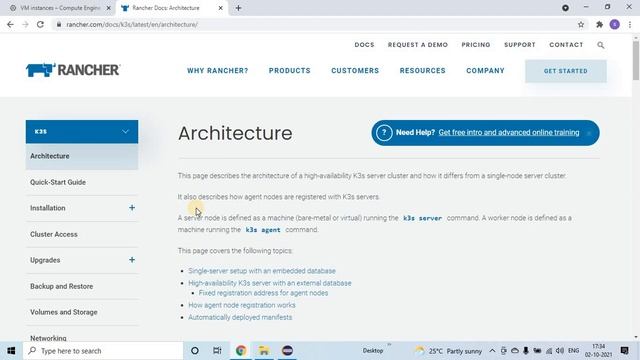Open REQUEST A DEMO link
Image resolution: width=640 pixels, height=360 pixels.
click(418, 44)
